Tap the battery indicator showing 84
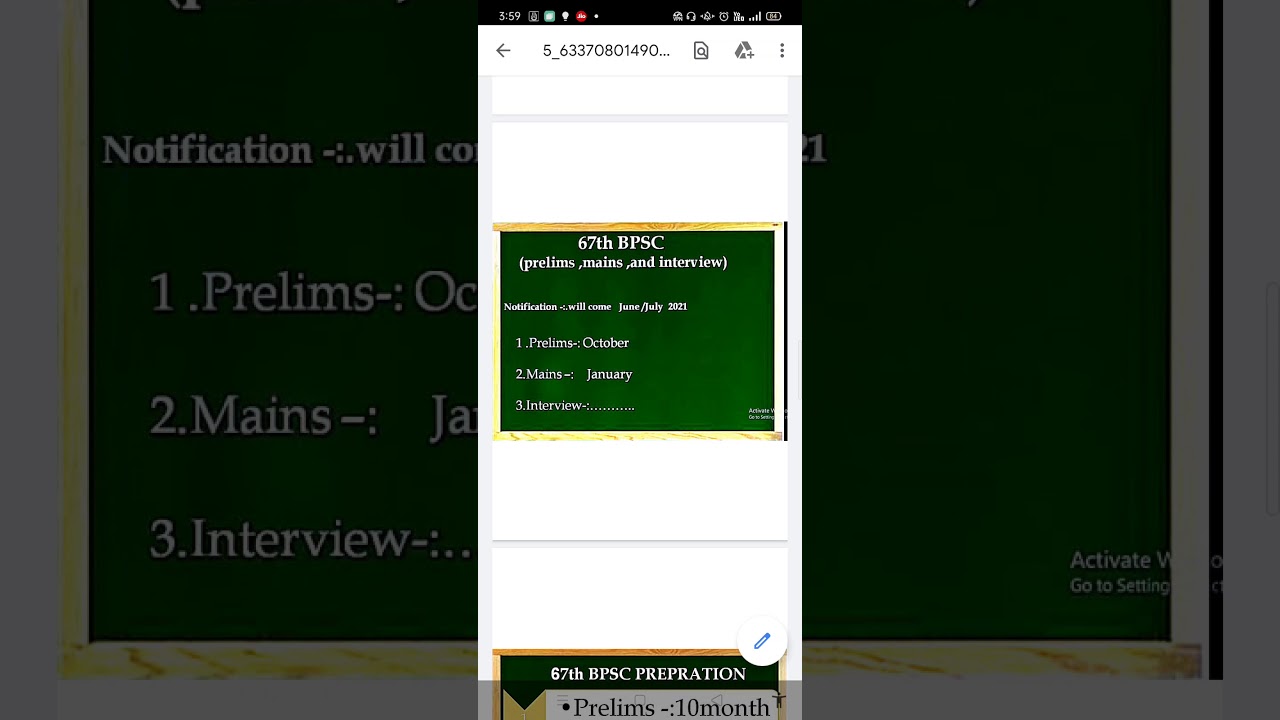The height and width of the screenshot is (720, 1280). pos(773,16)
